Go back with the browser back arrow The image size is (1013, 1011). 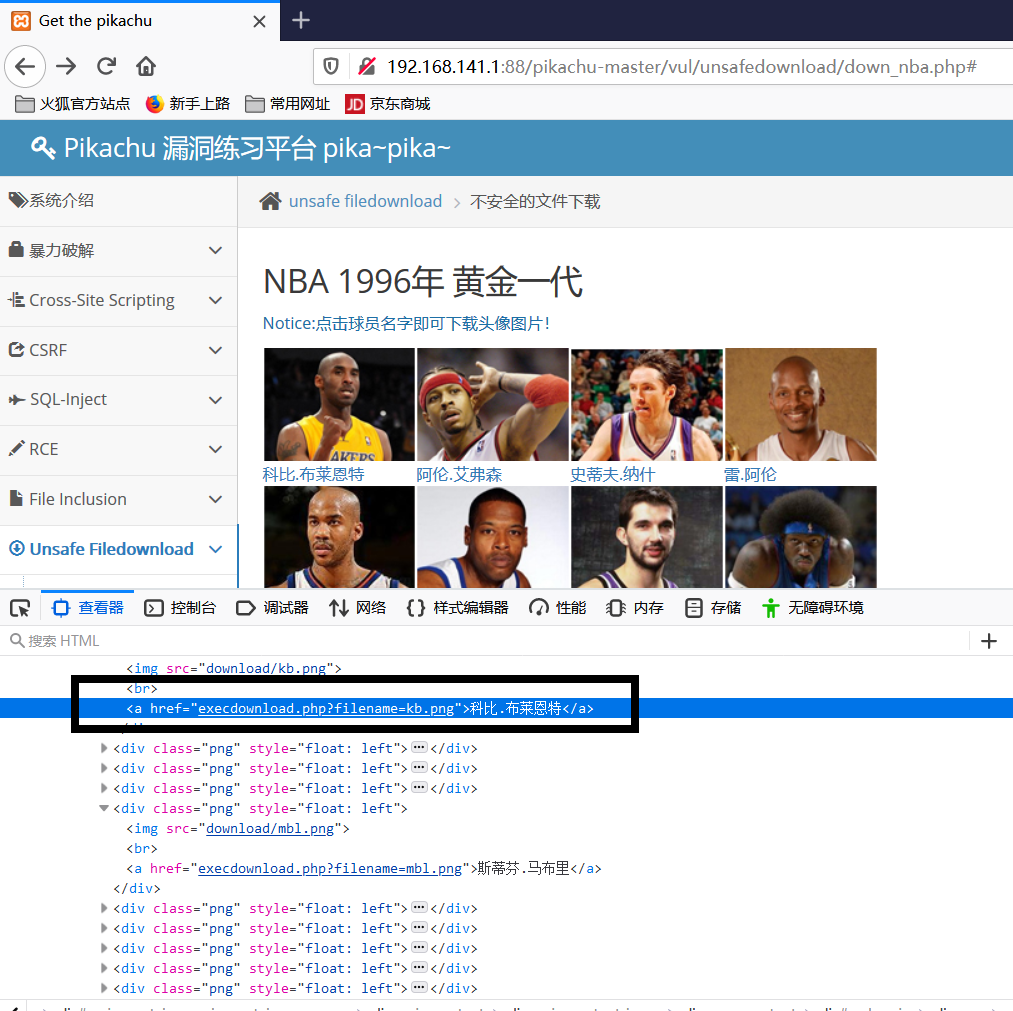click(25, 66)
